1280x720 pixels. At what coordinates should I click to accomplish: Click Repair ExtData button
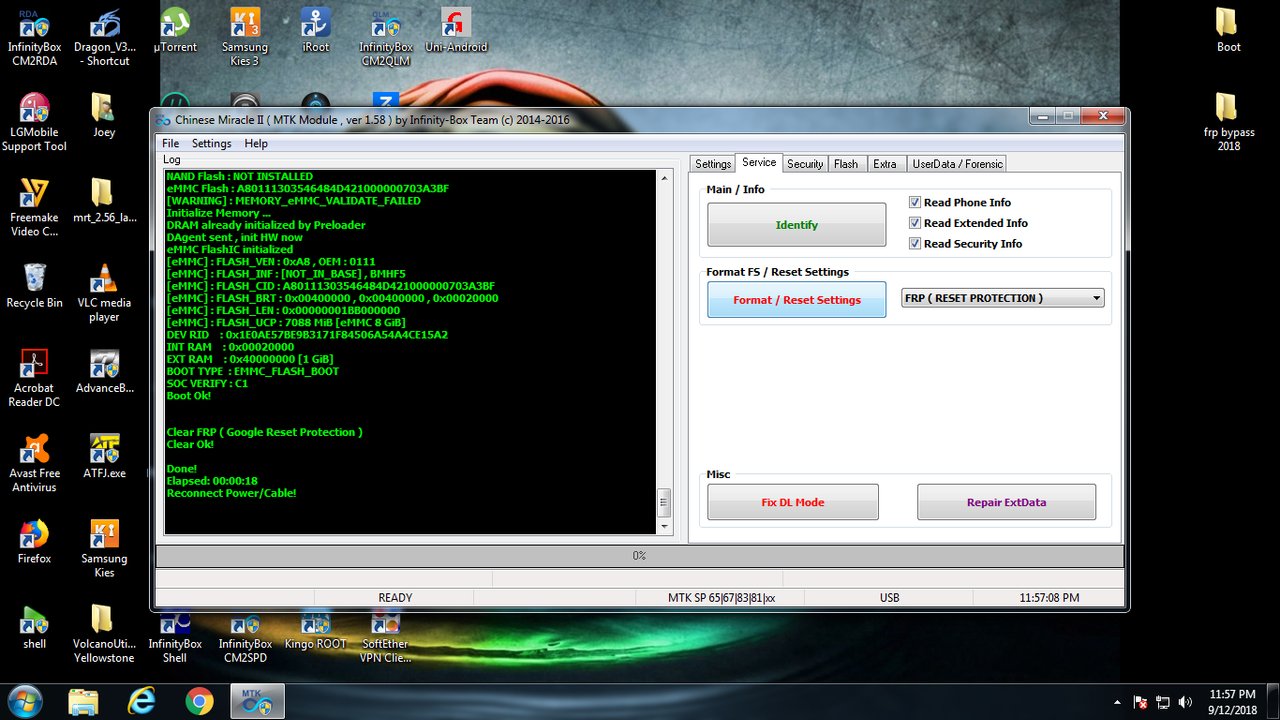pyautogui.click(x=1006, y=502)
